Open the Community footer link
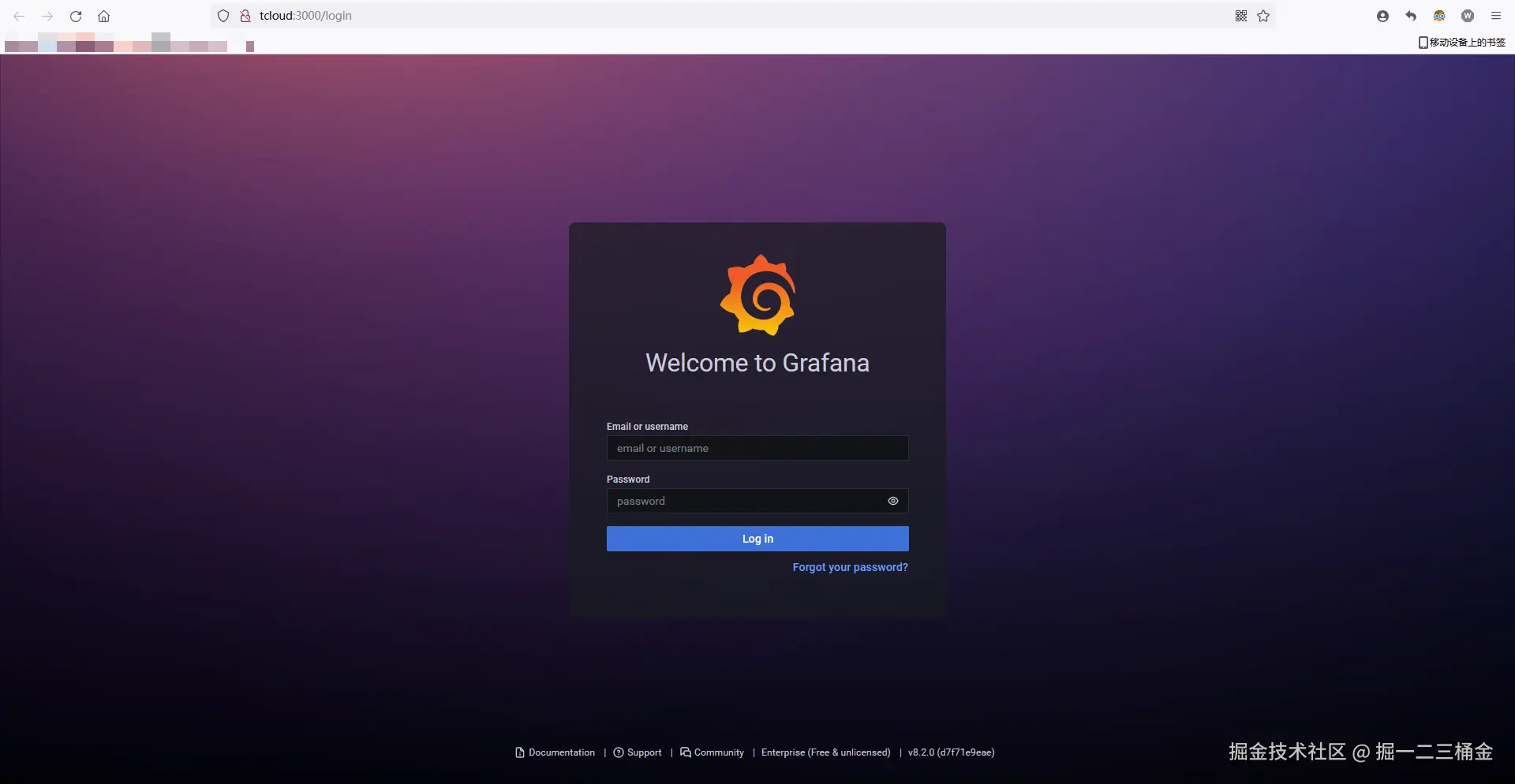The image size is (1515, 784). [x=713, y=752]
